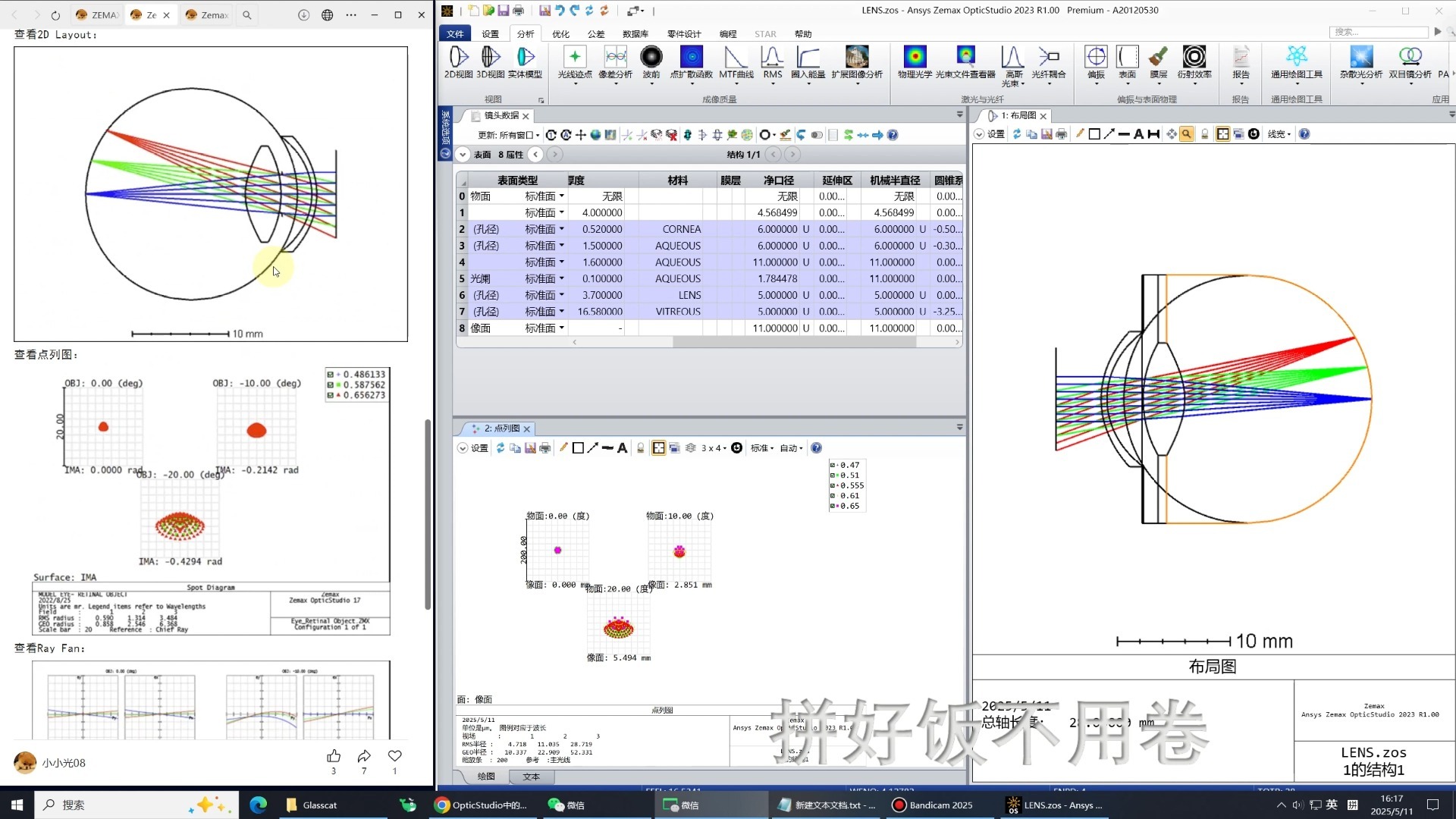Open the 更新: 所有窗口 dropdown

pyautogui.click(x=509, y=135)
